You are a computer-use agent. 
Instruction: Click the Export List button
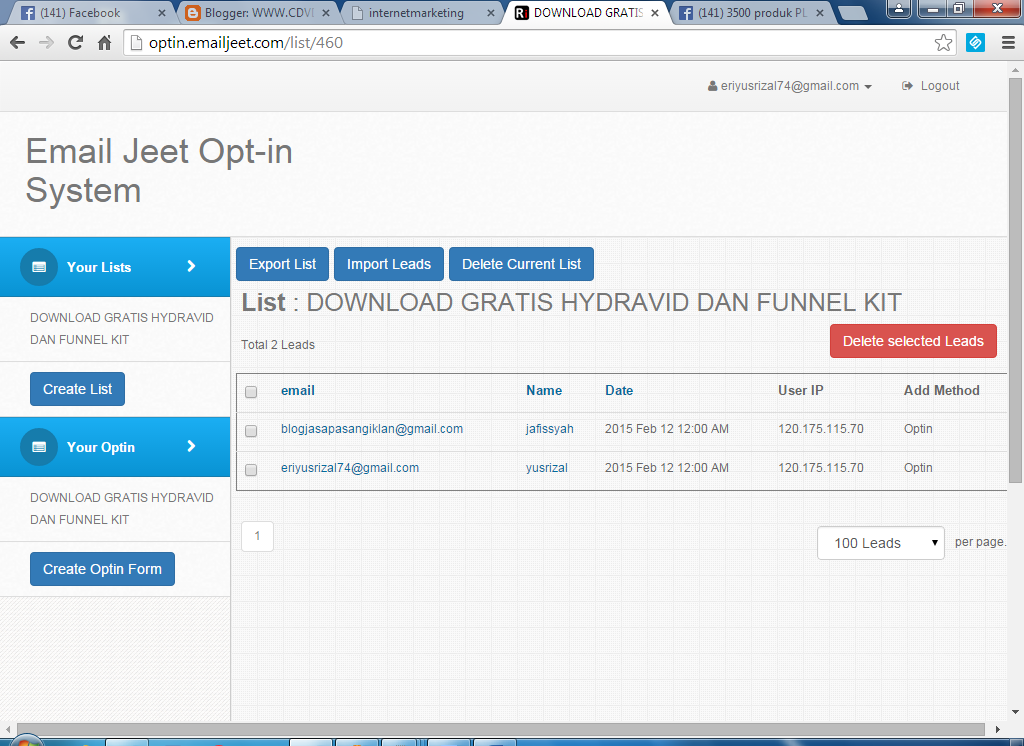pyautogui.click(x=282, y=264)
